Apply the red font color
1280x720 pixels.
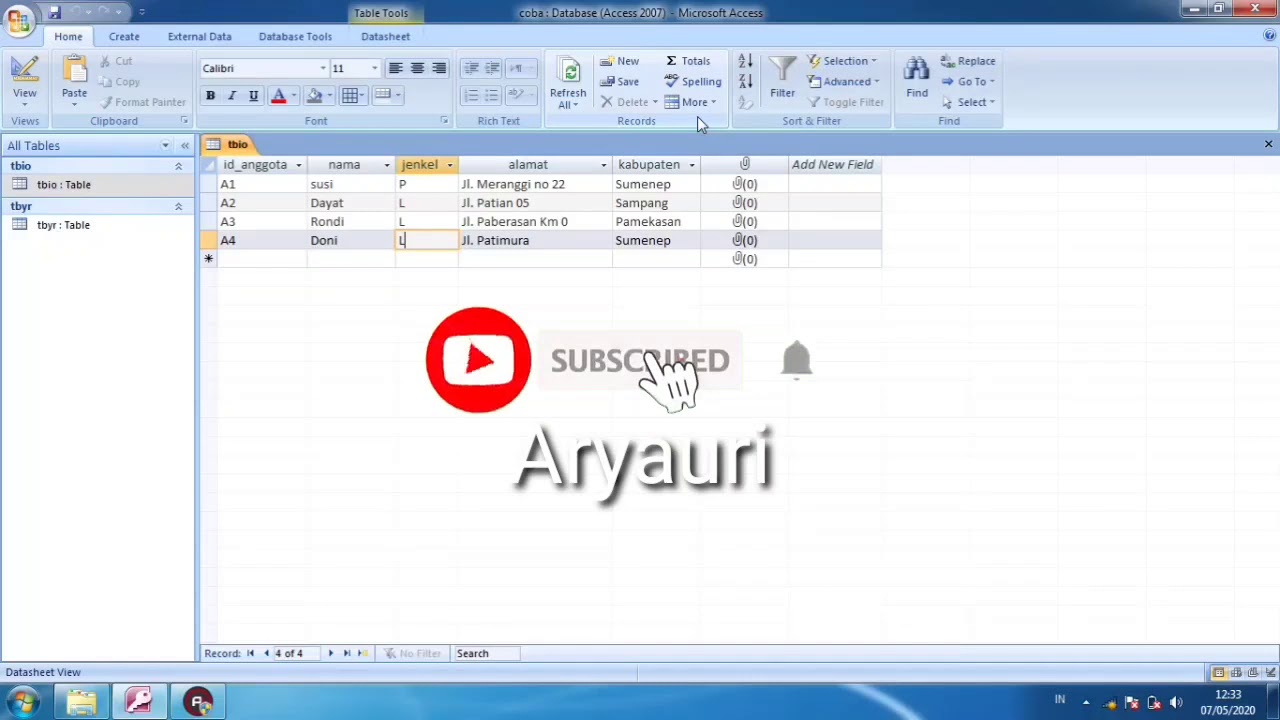coord(279,96)
